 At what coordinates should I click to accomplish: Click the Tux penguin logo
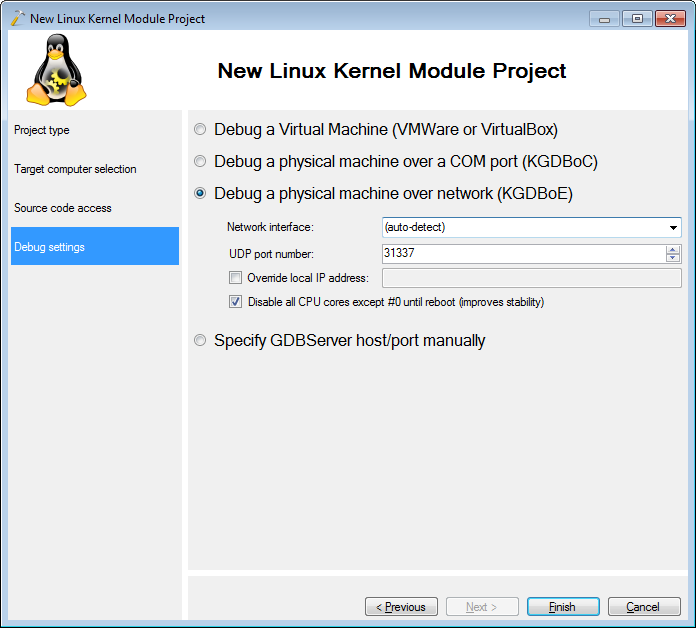coord(56,70)
